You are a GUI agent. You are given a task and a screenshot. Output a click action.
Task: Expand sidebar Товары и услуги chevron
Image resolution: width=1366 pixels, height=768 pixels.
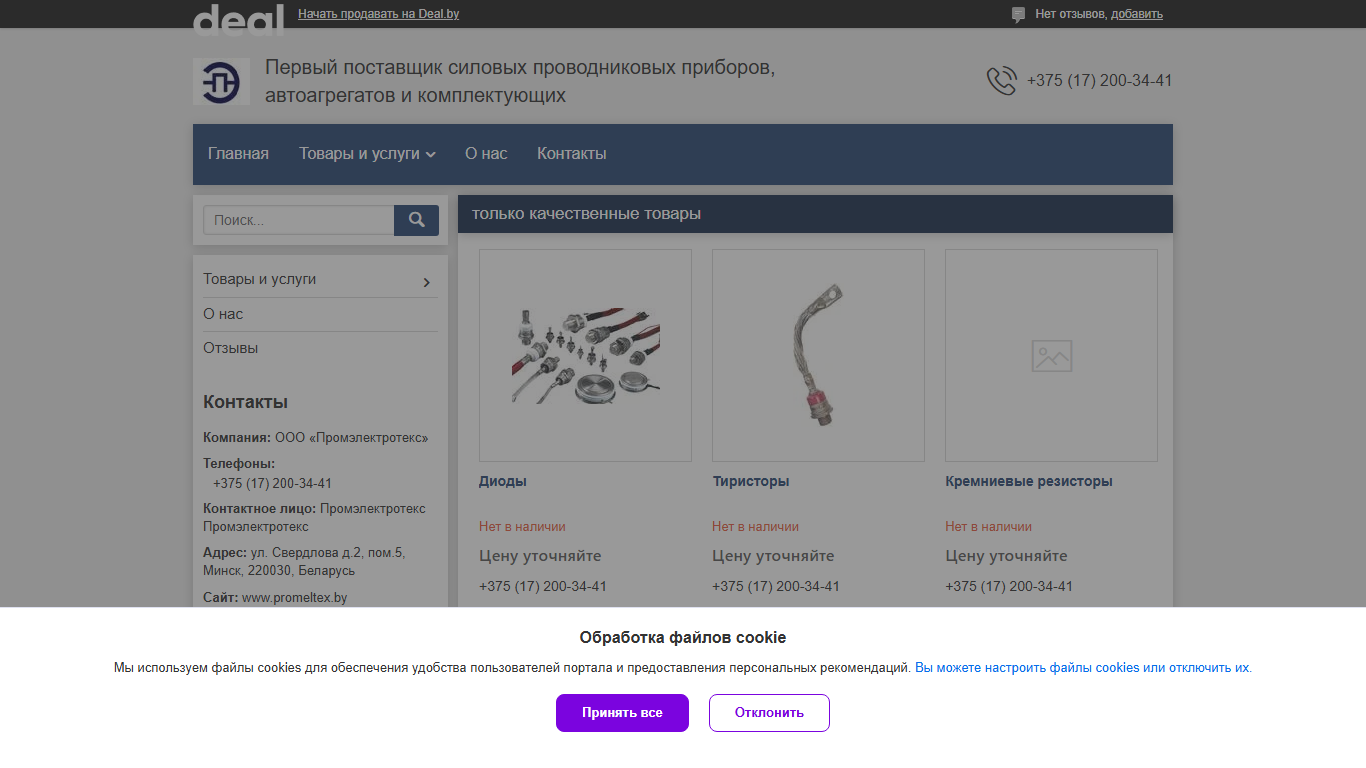pyautogui.click(x=427, y=283)
